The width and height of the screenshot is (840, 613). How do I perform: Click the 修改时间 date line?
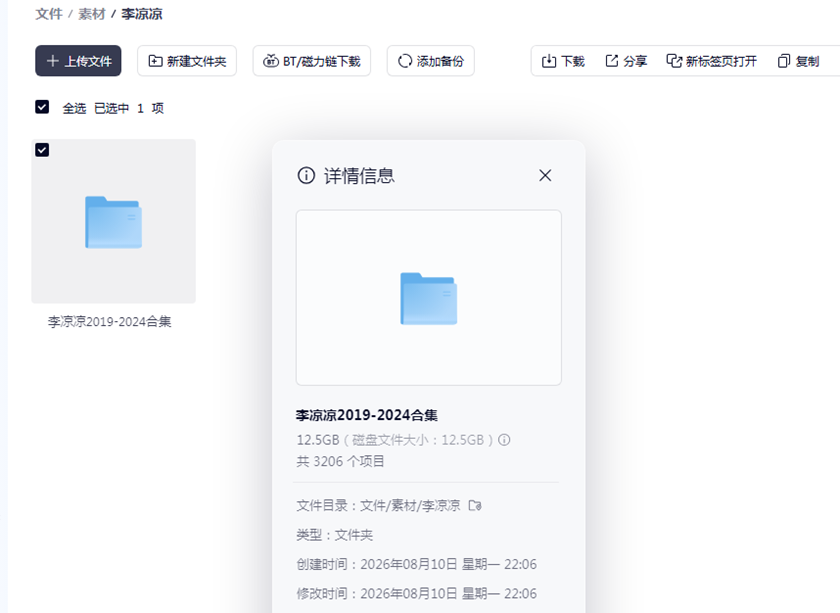[x=417, y=594]
